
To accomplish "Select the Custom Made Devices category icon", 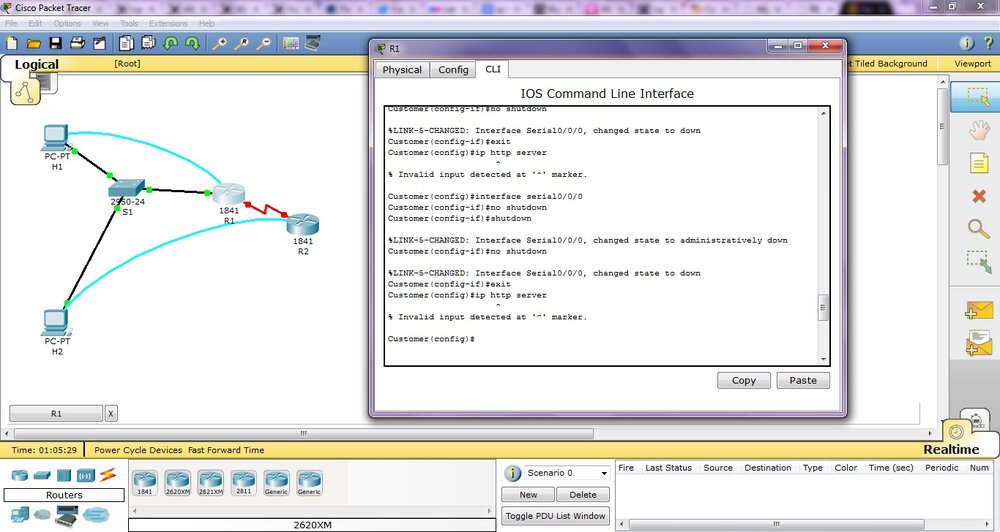I will pyautogui.click(x=66, y=514).
